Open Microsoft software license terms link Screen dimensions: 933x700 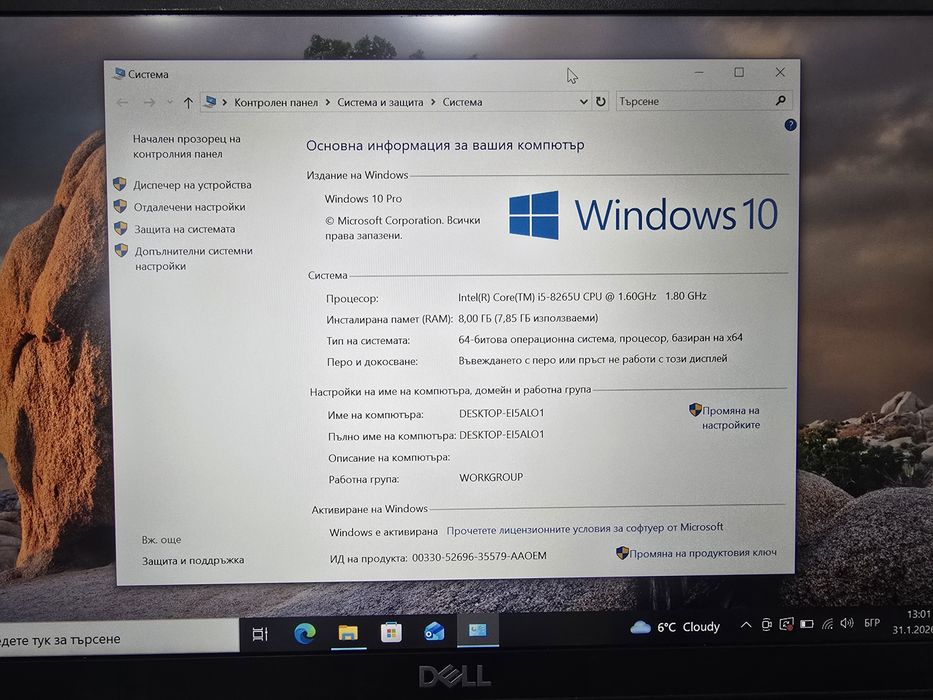(584, 529)
